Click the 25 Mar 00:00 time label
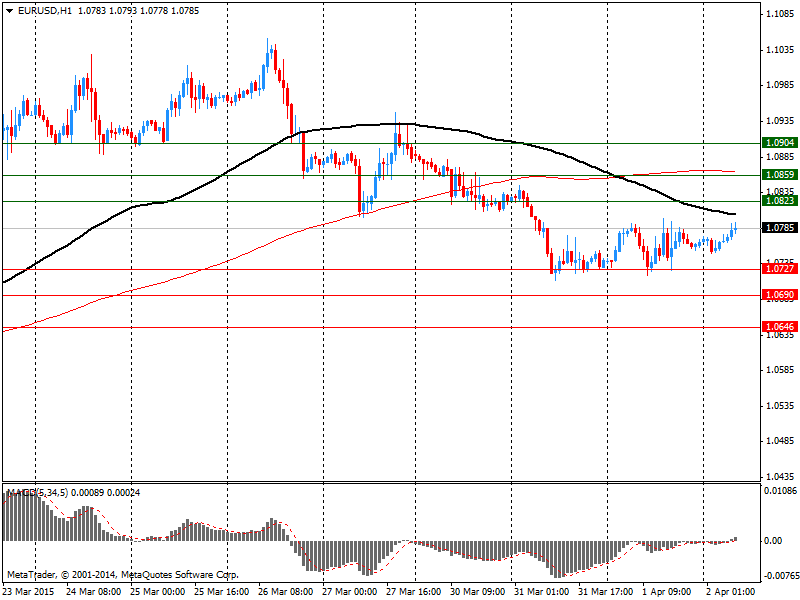The height and width of the screenshot is (600, 800). 158,592
